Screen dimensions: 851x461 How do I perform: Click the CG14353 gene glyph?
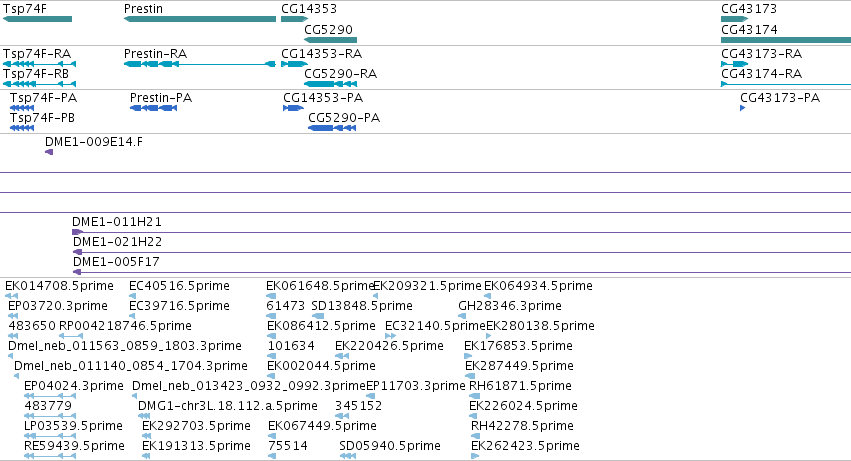pos(295,19)
